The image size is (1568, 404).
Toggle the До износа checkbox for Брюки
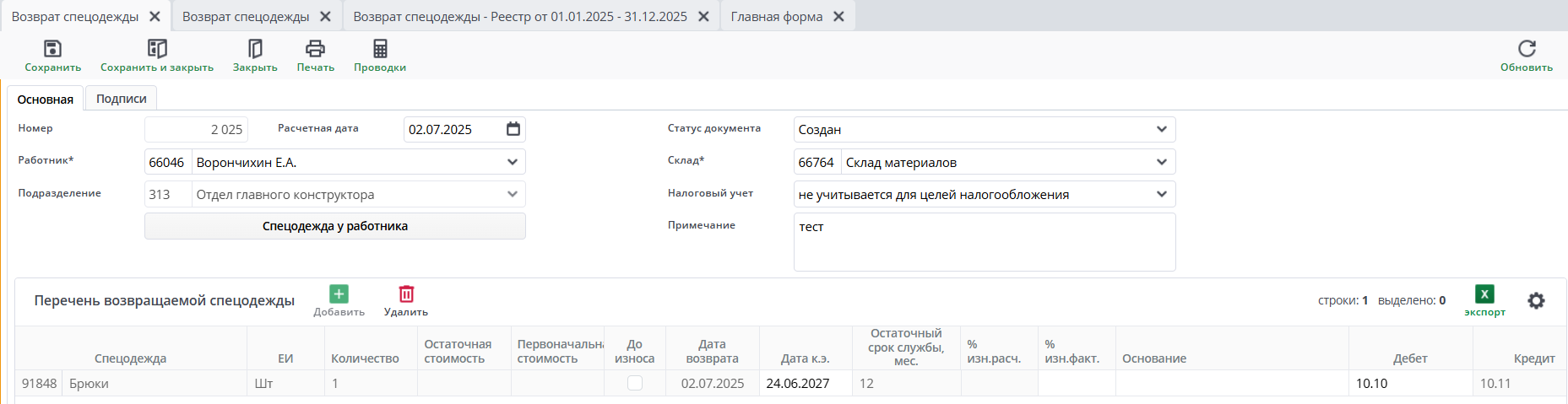click(635, 383)
